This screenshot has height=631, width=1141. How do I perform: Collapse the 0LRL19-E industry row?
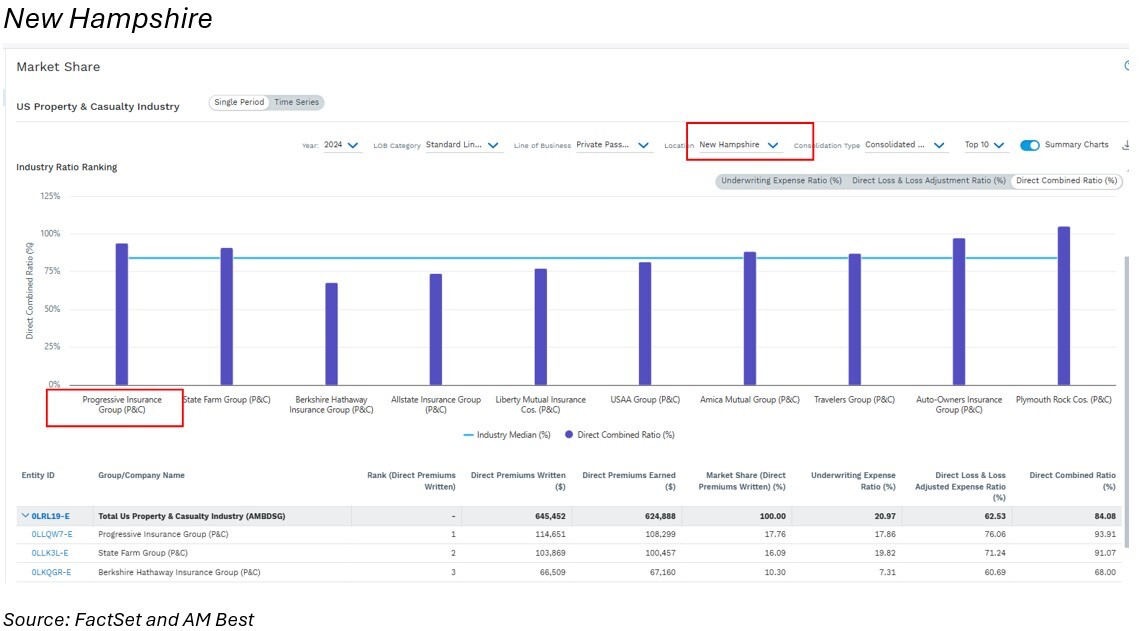25,516
